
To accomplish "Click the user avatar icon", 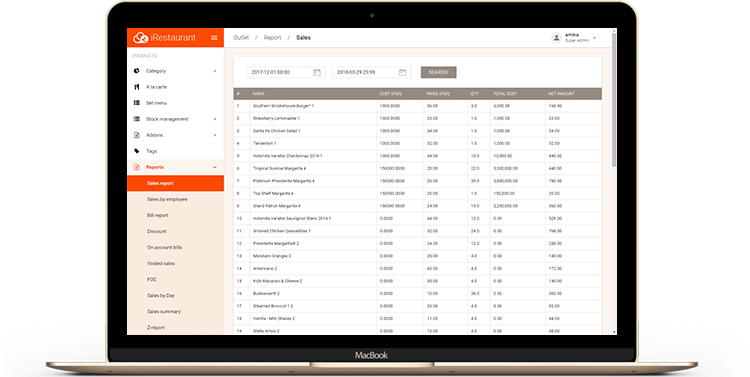I will pos(556,37).
